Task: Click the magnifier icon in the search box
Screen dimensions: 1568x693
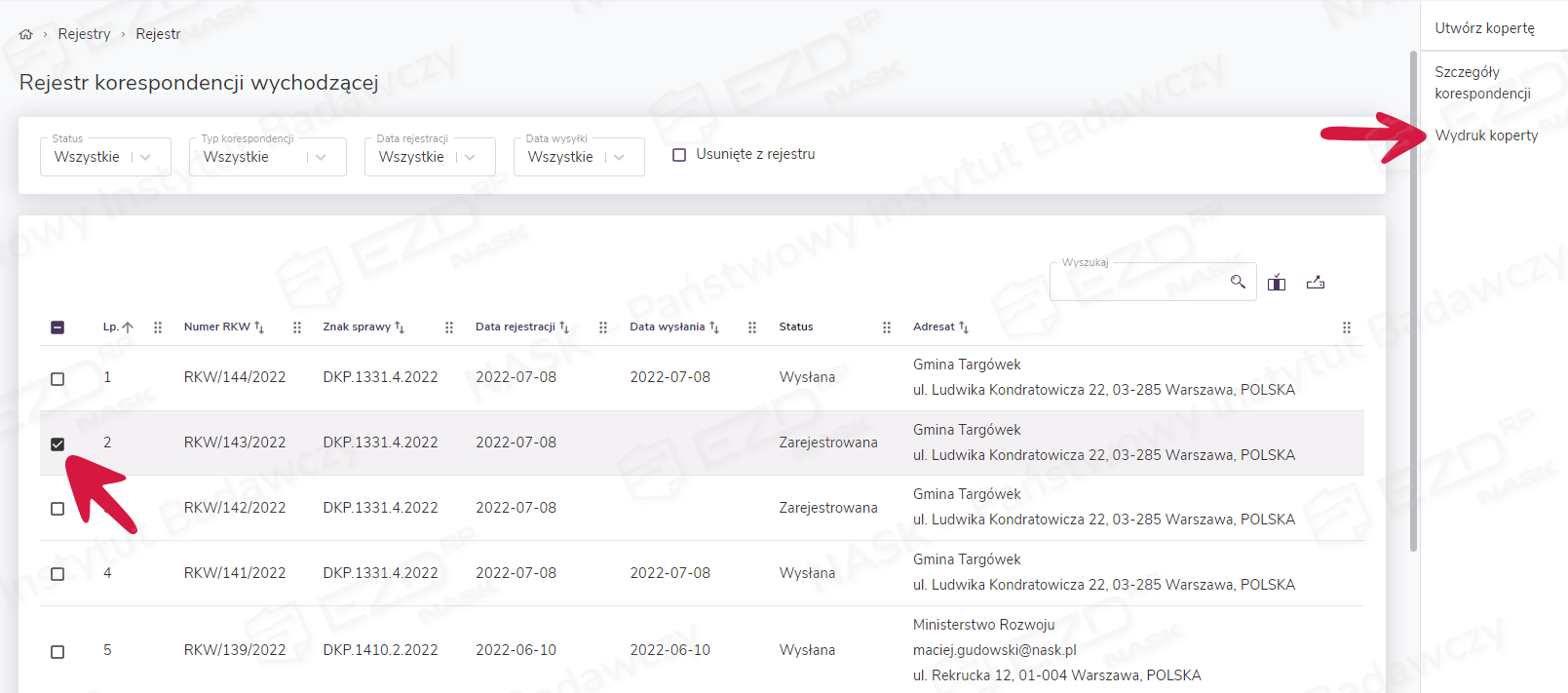Action: (1238, 282)
